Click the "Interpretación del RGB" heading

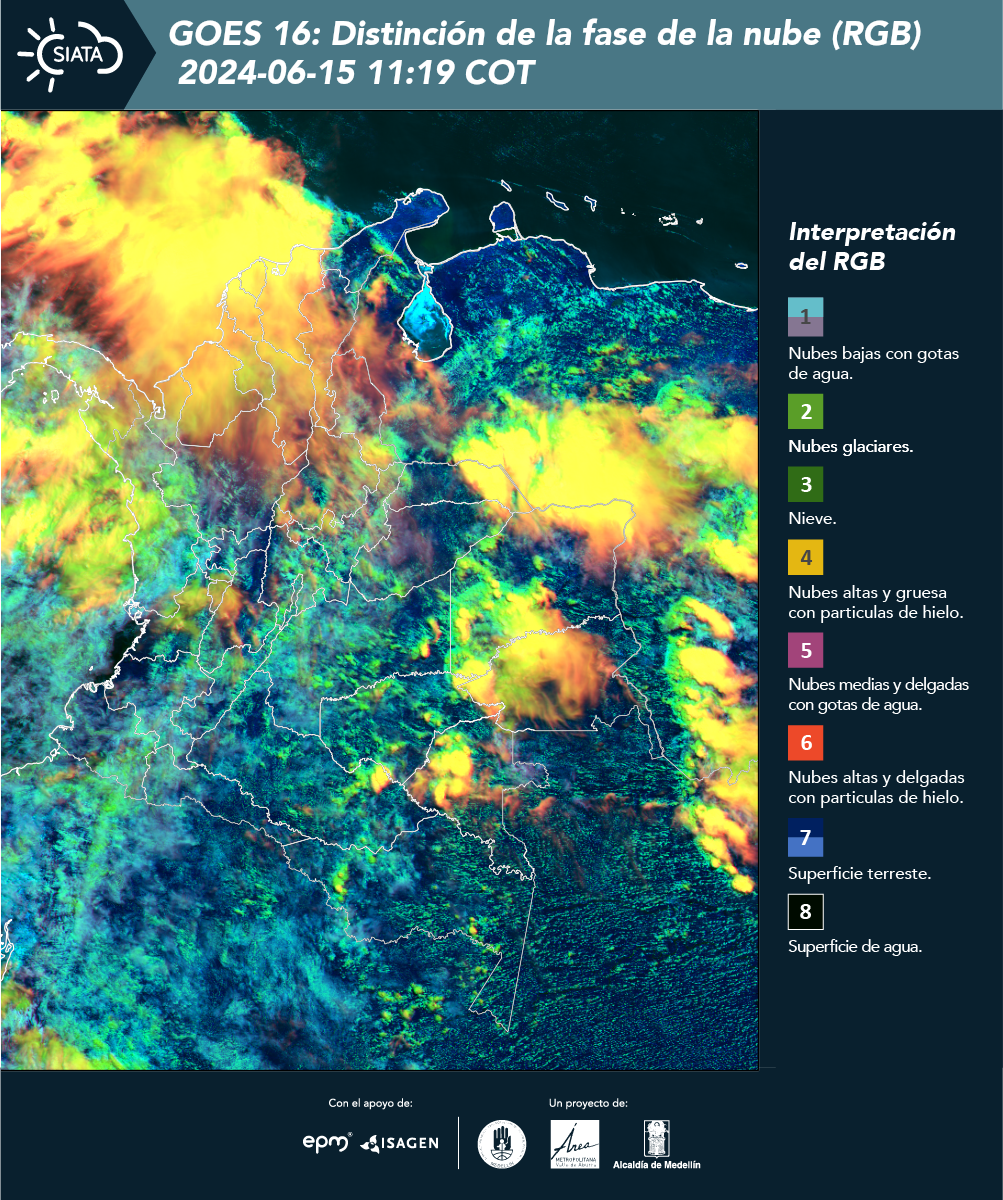[872, 247]
